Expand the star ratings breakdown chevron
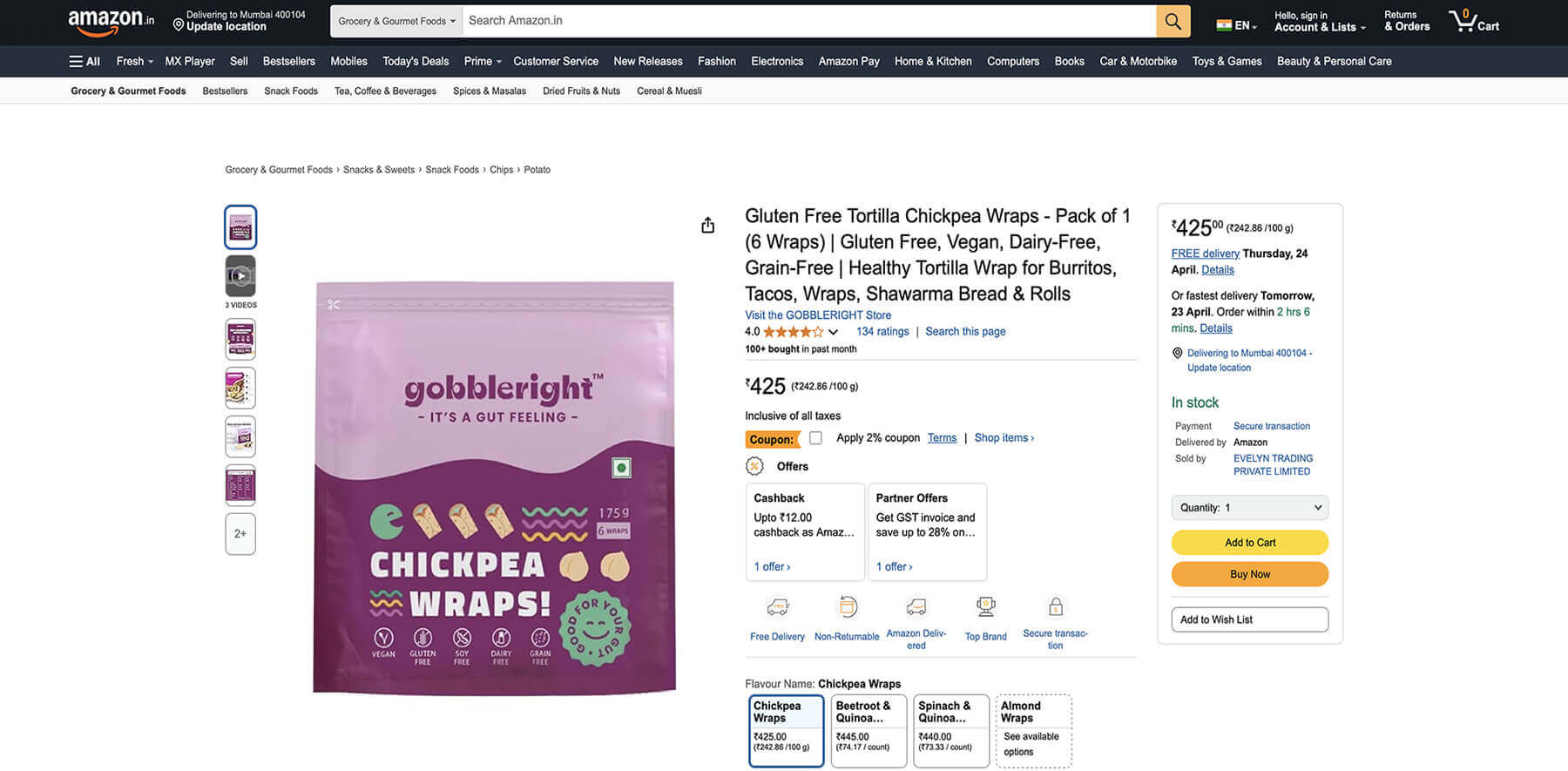1568x771 pixels. tap(834, 332)
